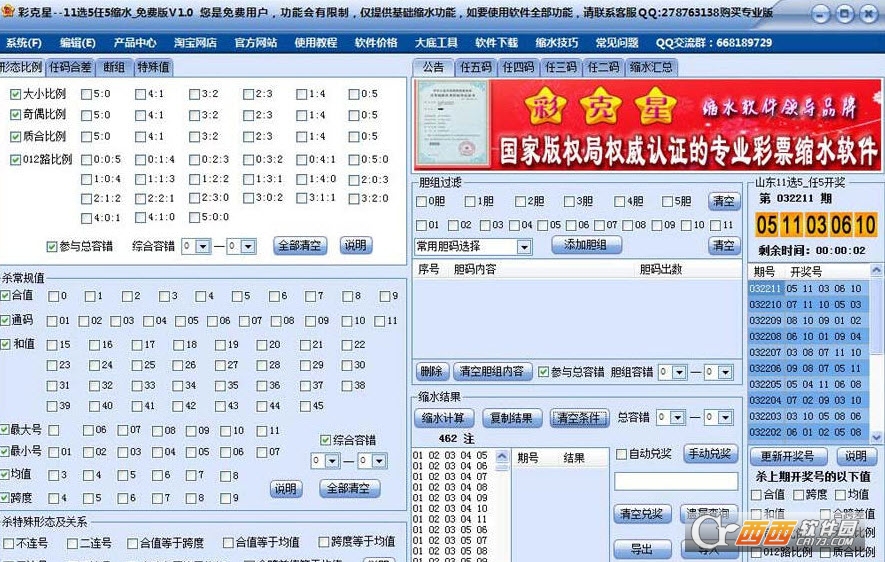The width and height of the screenshot is (885, 562).
Task: Click the 导出 button
Action: coord(642,548)
